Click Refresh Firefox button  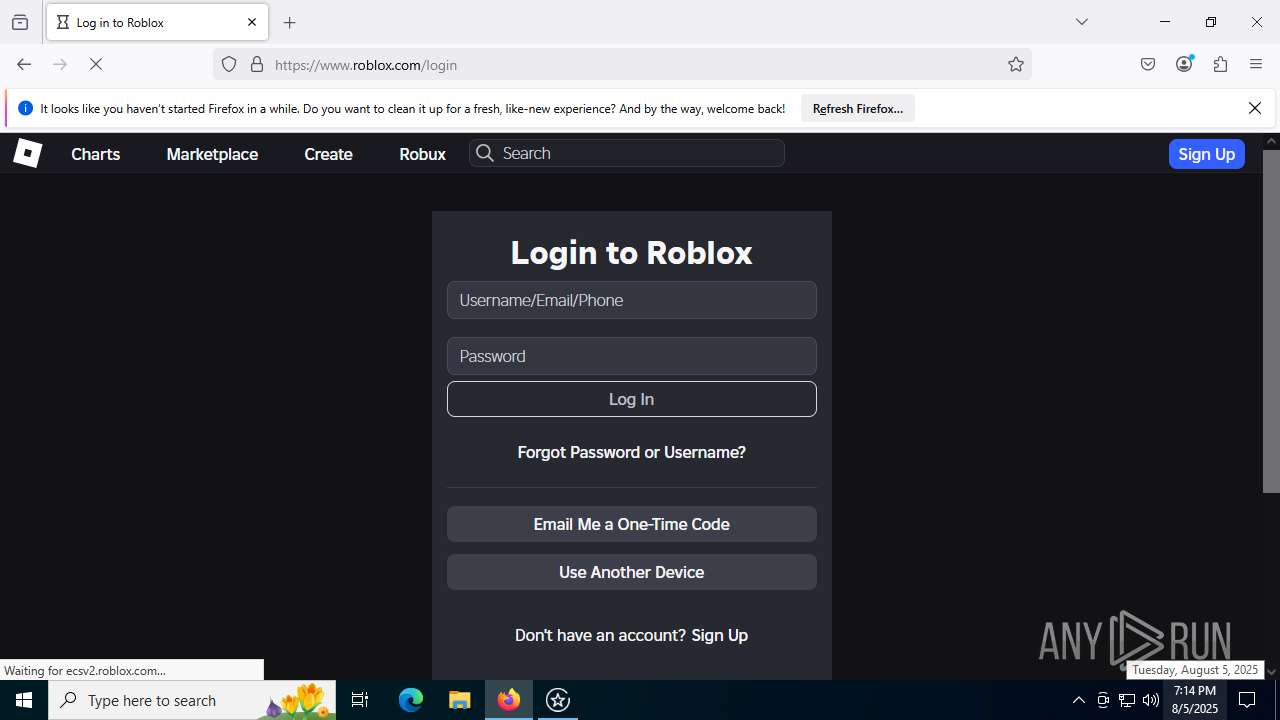click(858, 108)
